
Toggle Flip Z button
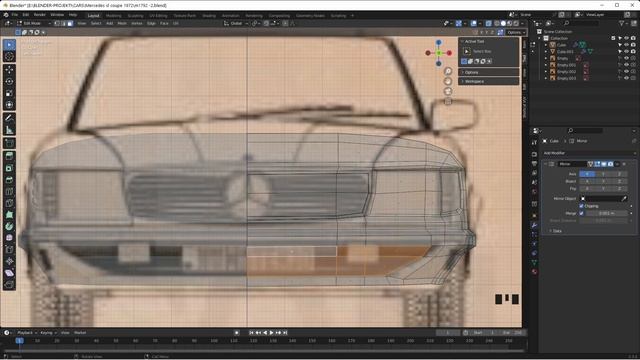tap(619, 189)
